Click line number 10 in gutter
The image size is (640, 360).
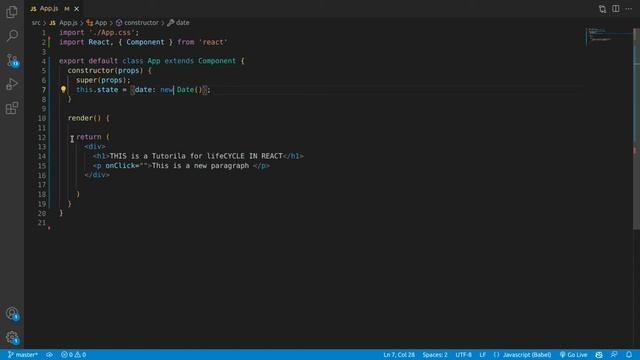(42, 118)
